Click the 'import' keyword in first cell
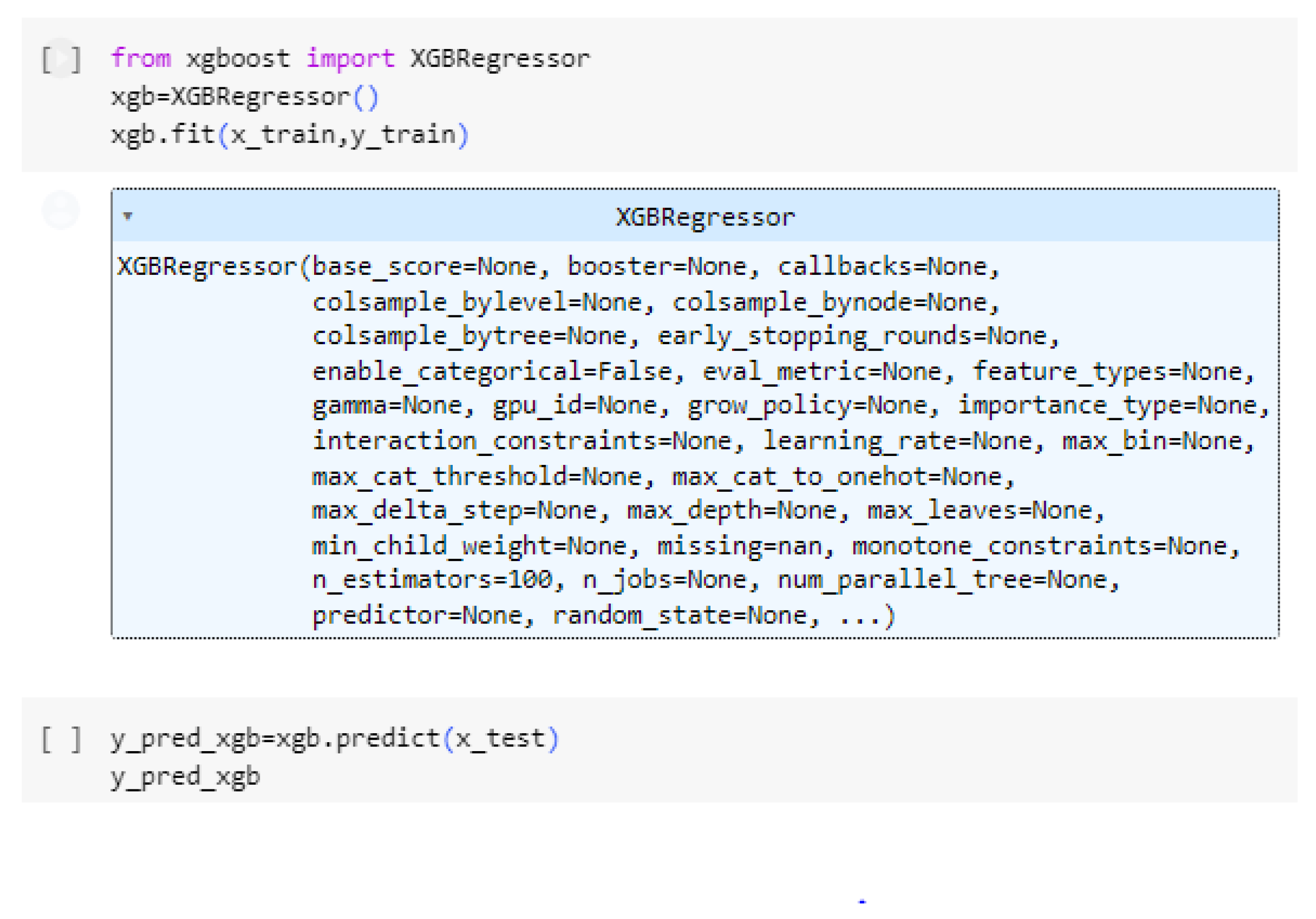 tap(350, 58)
